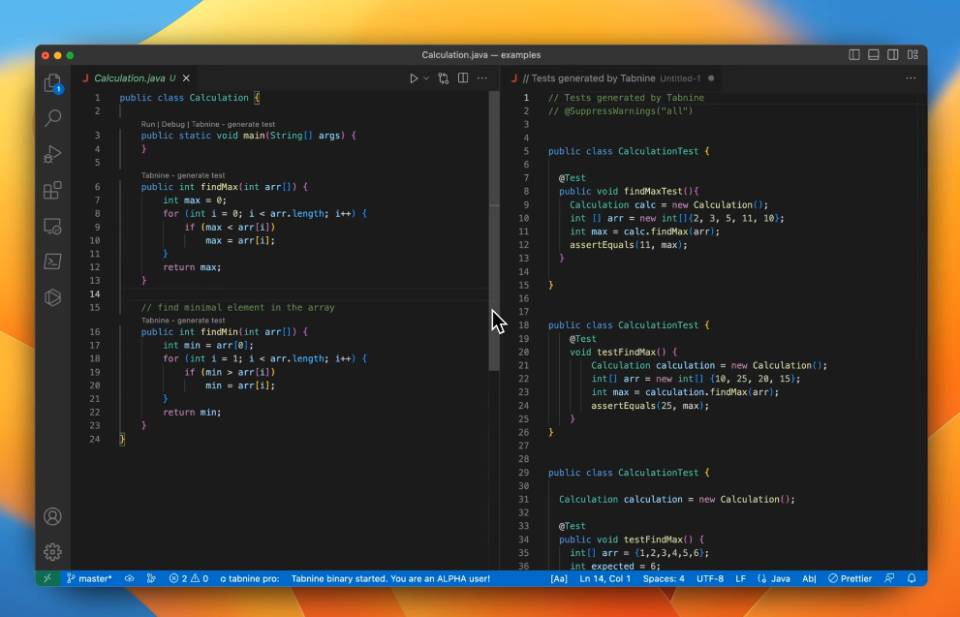960x617 pixels.
Task: Open the Extensions view icon
Action: (x=52, y=190)
